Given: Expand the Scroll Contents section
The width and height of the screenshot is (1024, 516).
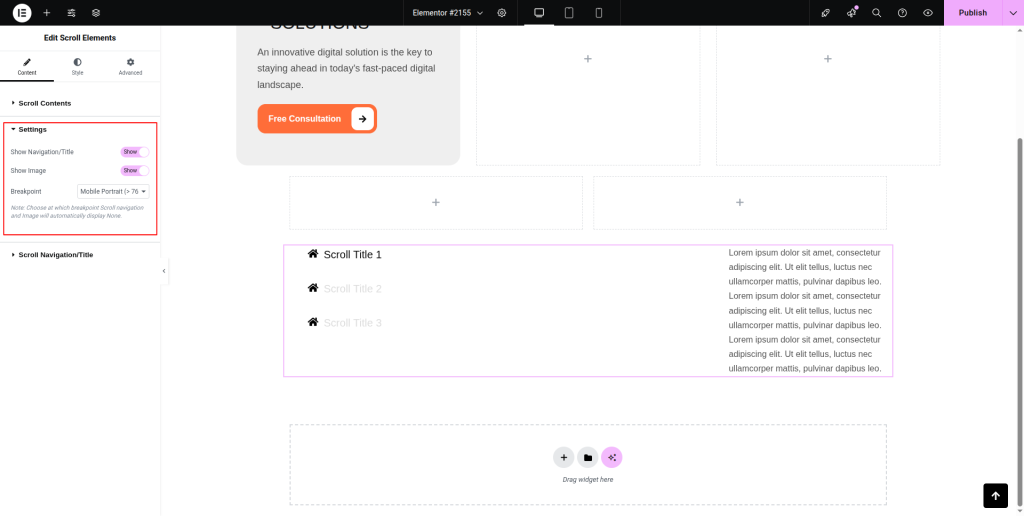Looking at the screenshot, I should point(80,103).
